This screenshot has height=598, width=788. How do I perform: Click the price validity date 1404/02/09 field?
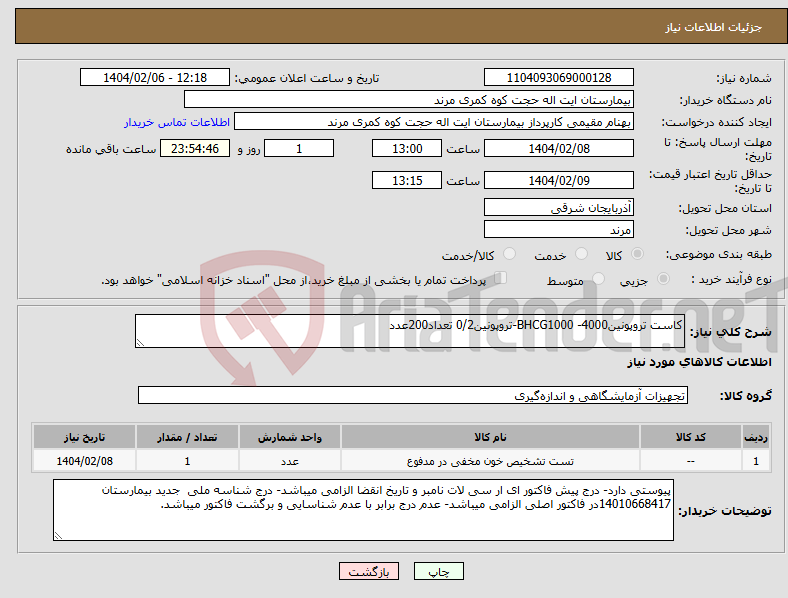559,180
